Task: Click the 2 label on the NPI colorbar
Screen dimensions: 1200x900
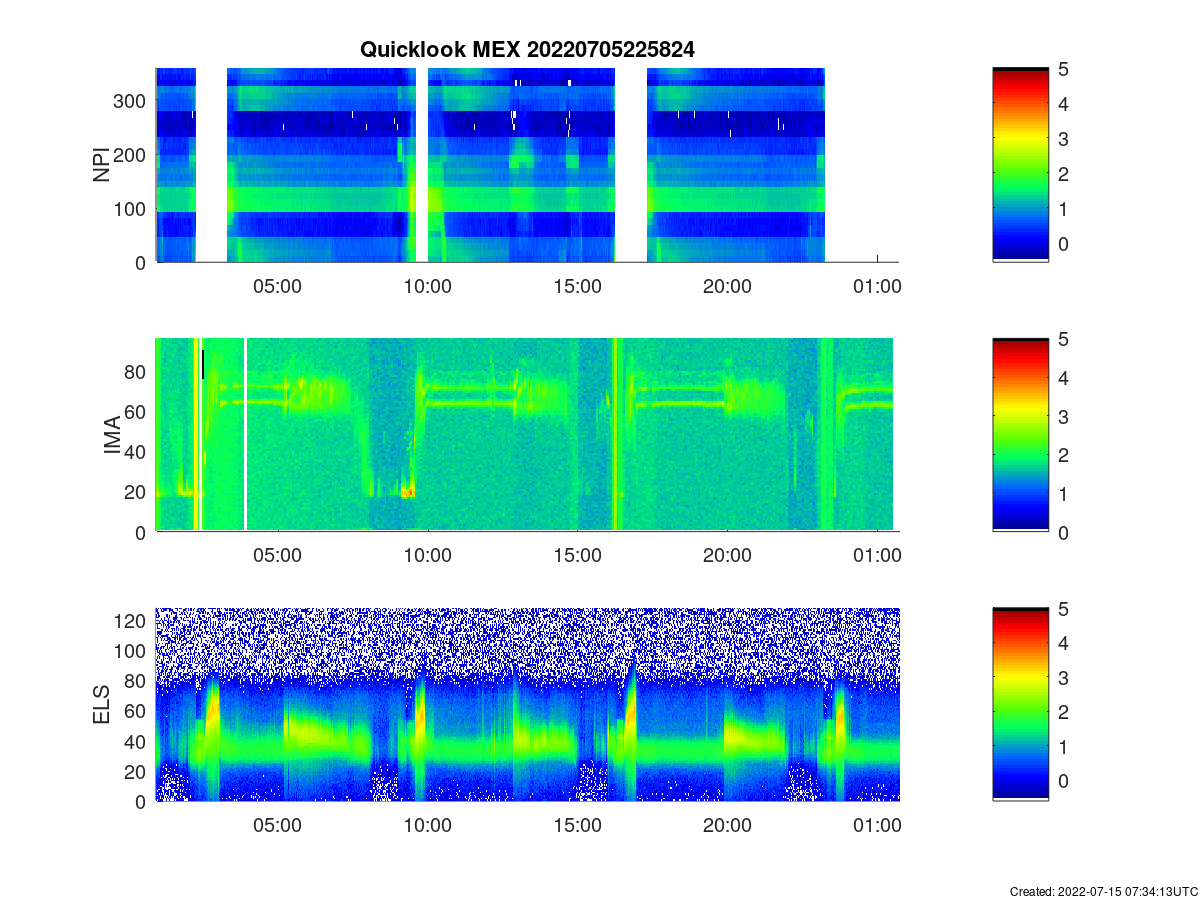Action: 1065,174
